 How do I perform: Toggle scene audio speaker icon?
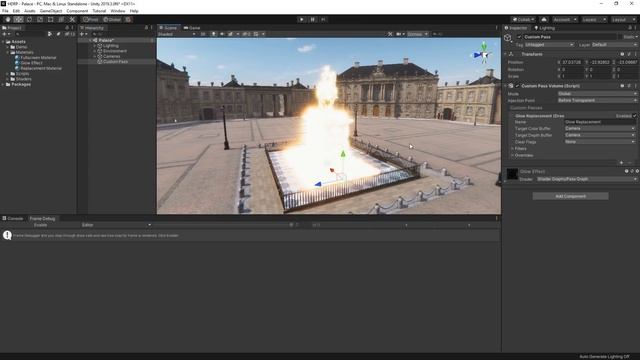222,34
